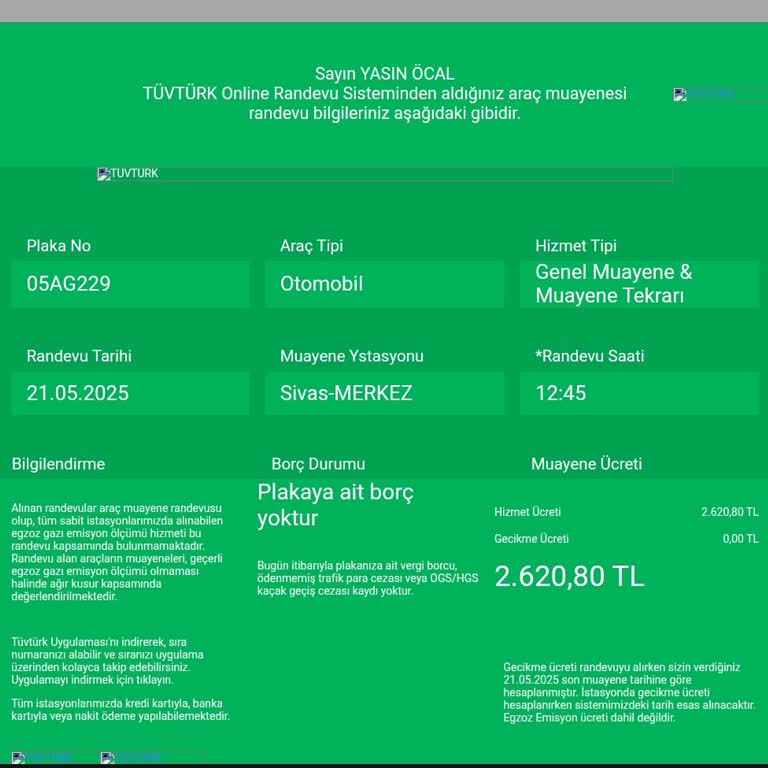Screen dimensions: 768x768
Task: Click the Gecikme Ücreti amount 0,00 TL
Action: point(741,539)
